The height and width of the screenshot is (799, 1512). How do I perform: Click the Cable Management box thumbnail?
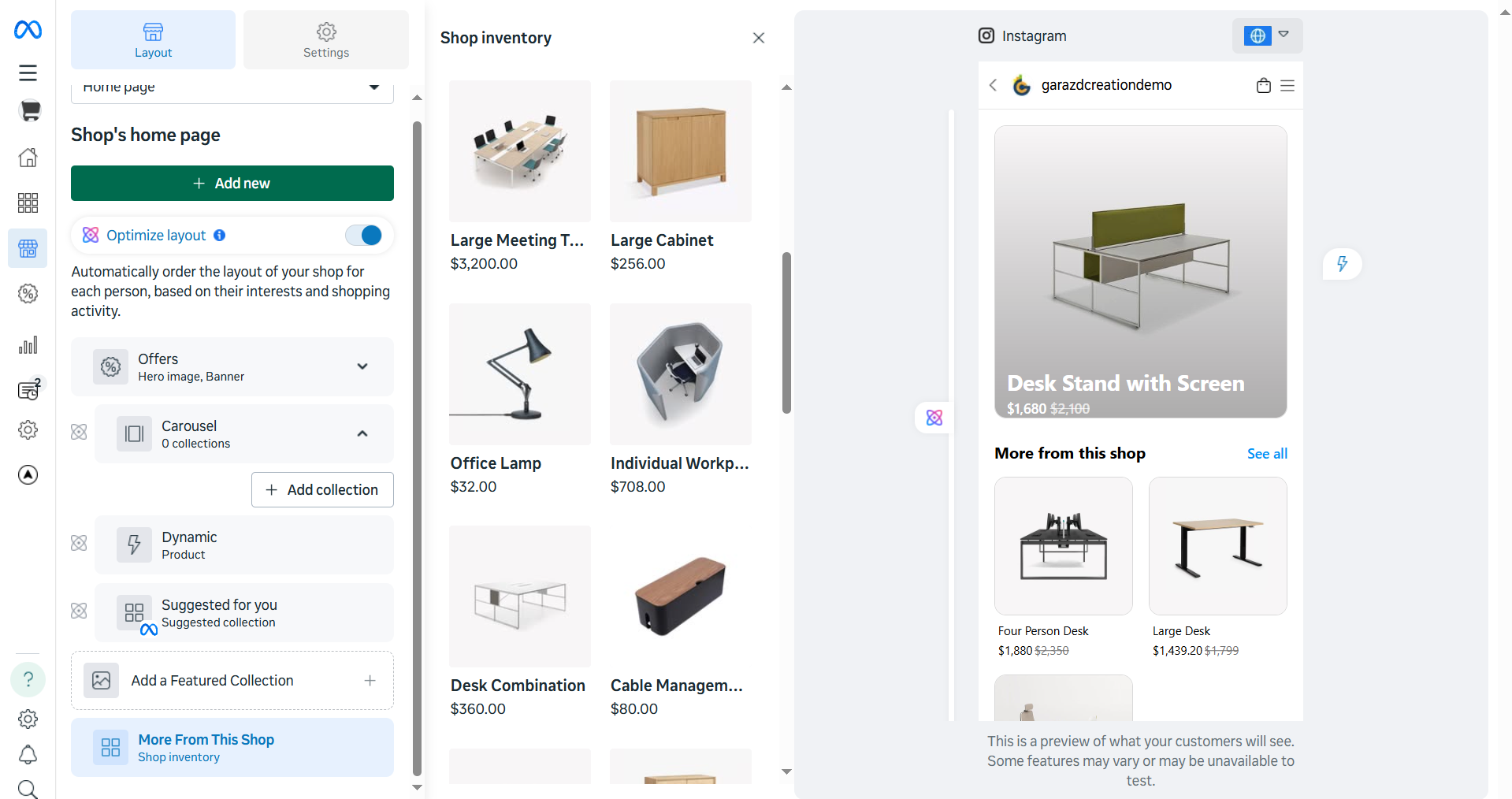(x=681, y=596)
